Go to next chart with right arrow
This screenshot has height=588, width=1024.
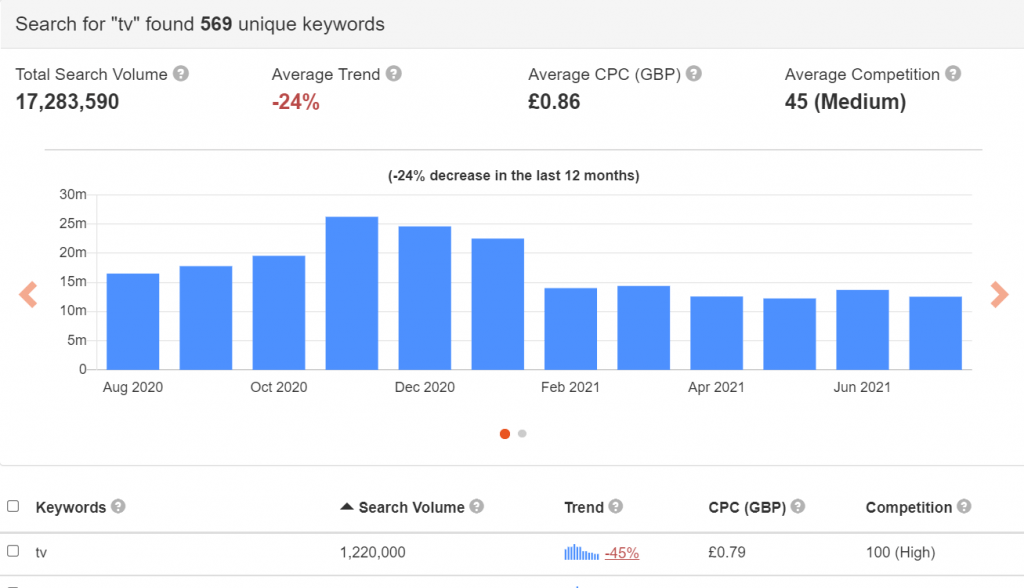click(998, 295)
